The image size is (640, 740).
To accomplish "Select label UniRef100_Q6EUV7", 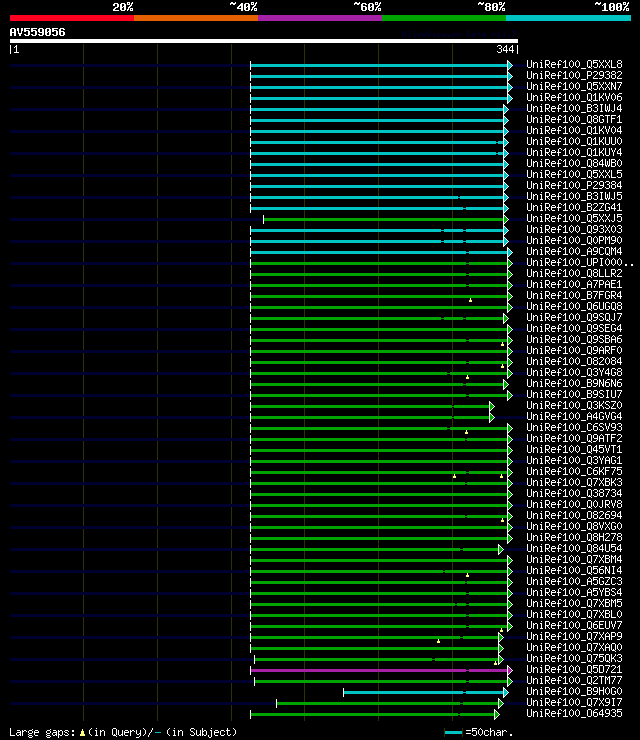I will [x=574, y=625].
